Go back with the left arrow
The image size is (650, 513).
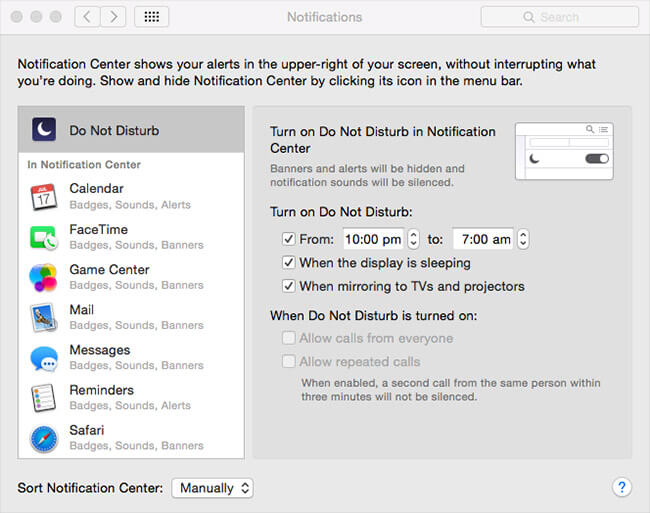pos(87,17)
